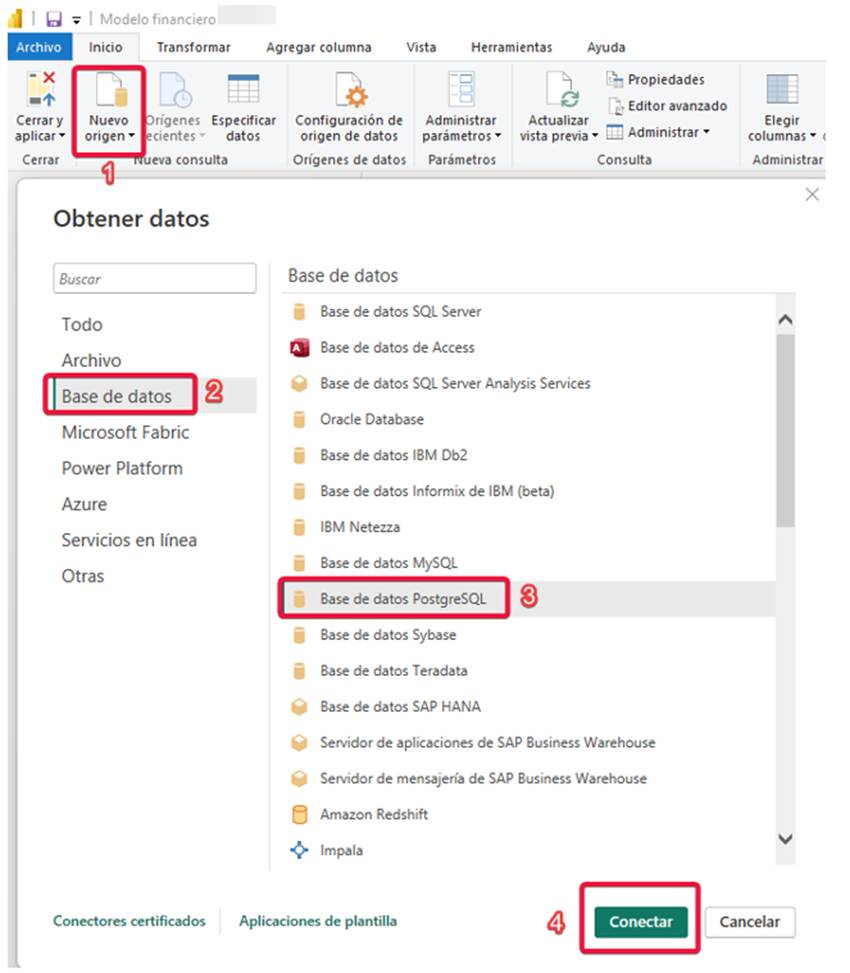Close the Obtener datos dialog

point(812,195)
